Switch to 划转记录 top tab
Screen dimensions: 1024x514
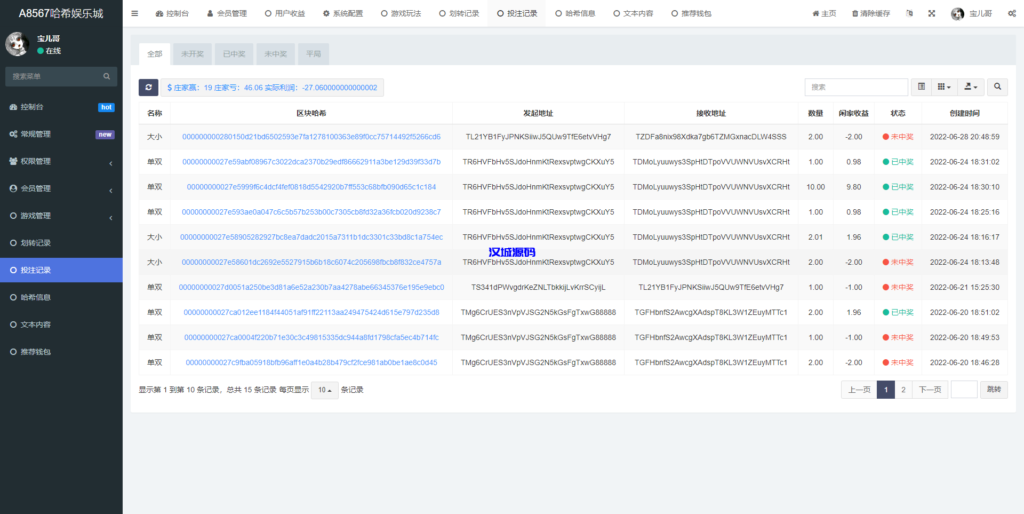pos(459,13)
